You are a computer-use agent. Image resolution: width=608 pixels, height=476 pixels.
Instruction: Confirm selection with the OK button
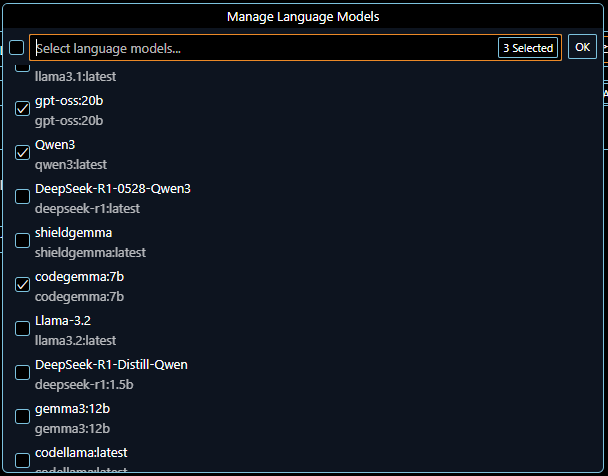[582, 47]
